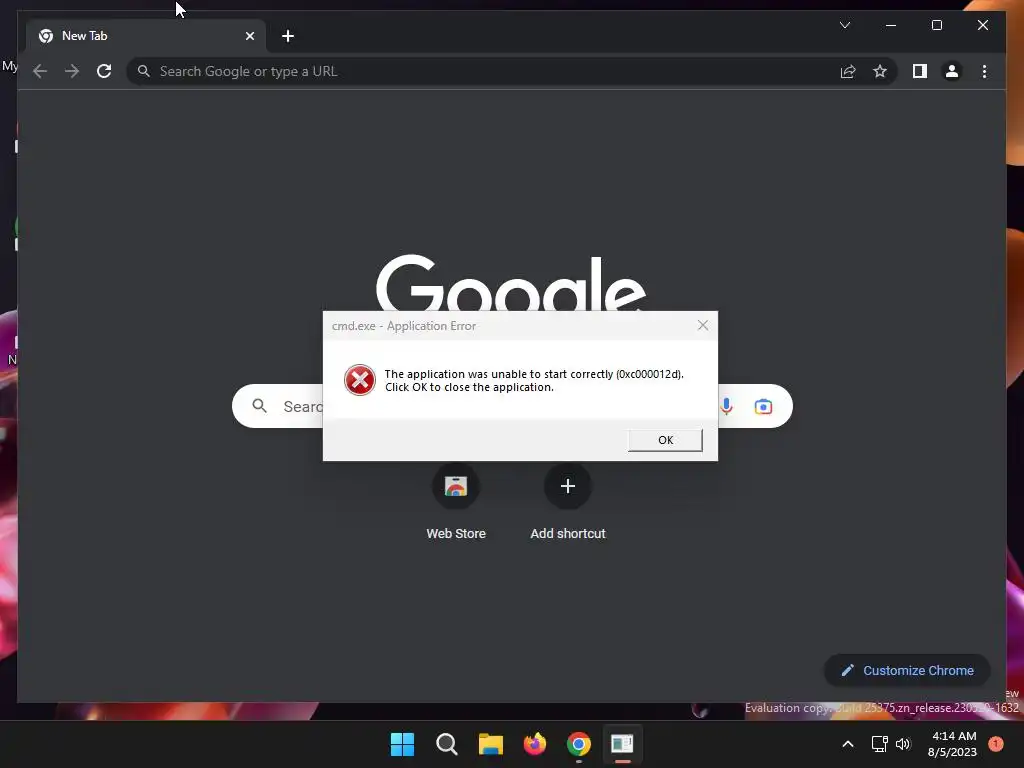
Task: Open the clock and date panel
Action: [952, 744]
